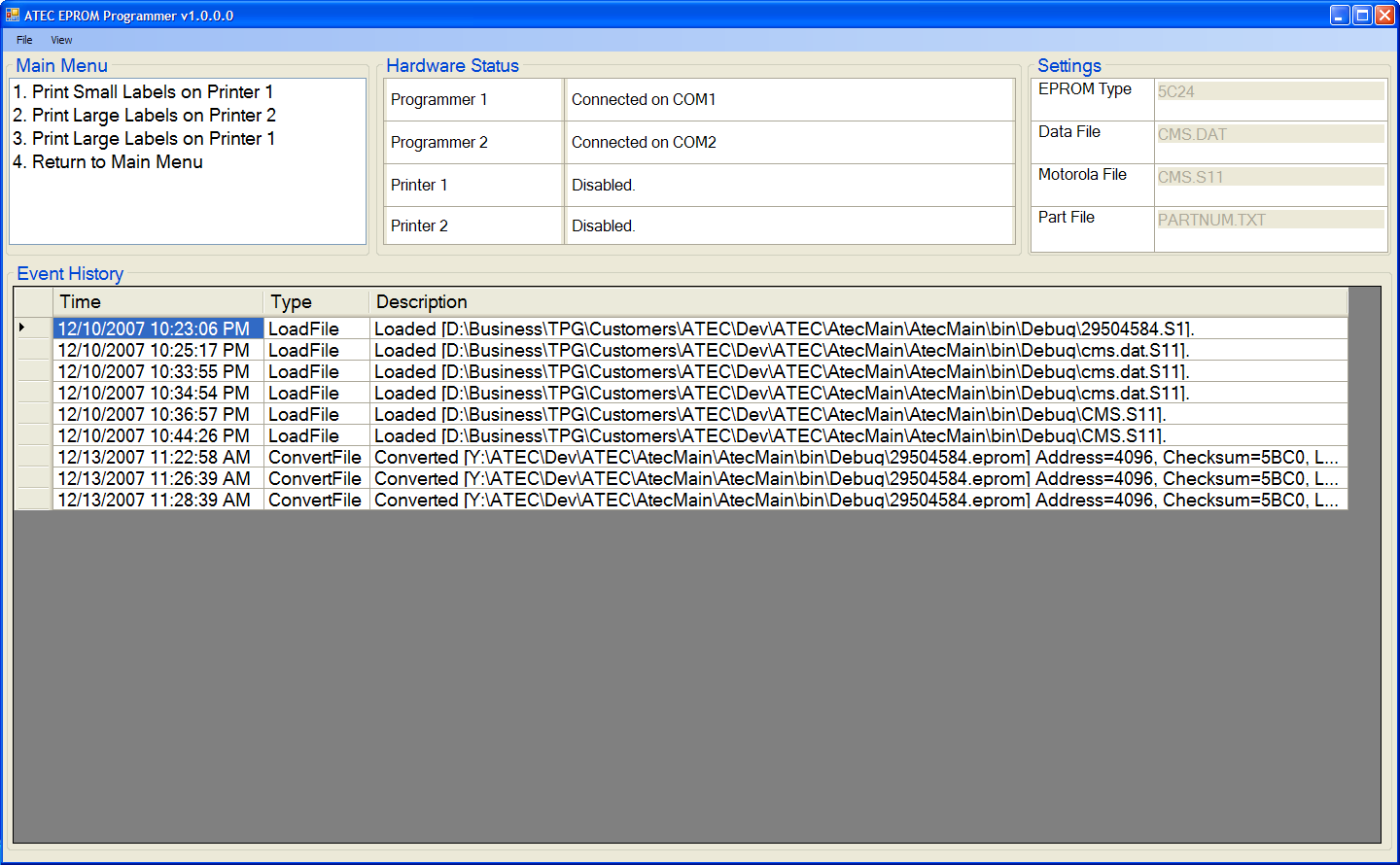Viewport: 1400px width, 865px height.
Task: Click the top-left select-all grid corner cell
Action: (33, 302)
